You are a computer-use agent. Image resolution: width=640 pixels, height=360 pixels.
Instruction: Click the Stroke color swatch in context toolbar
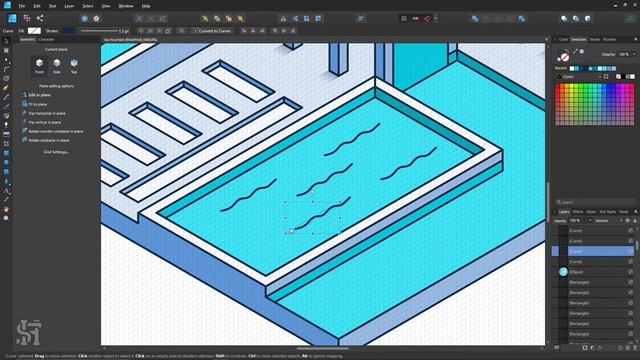click(68, 31)
